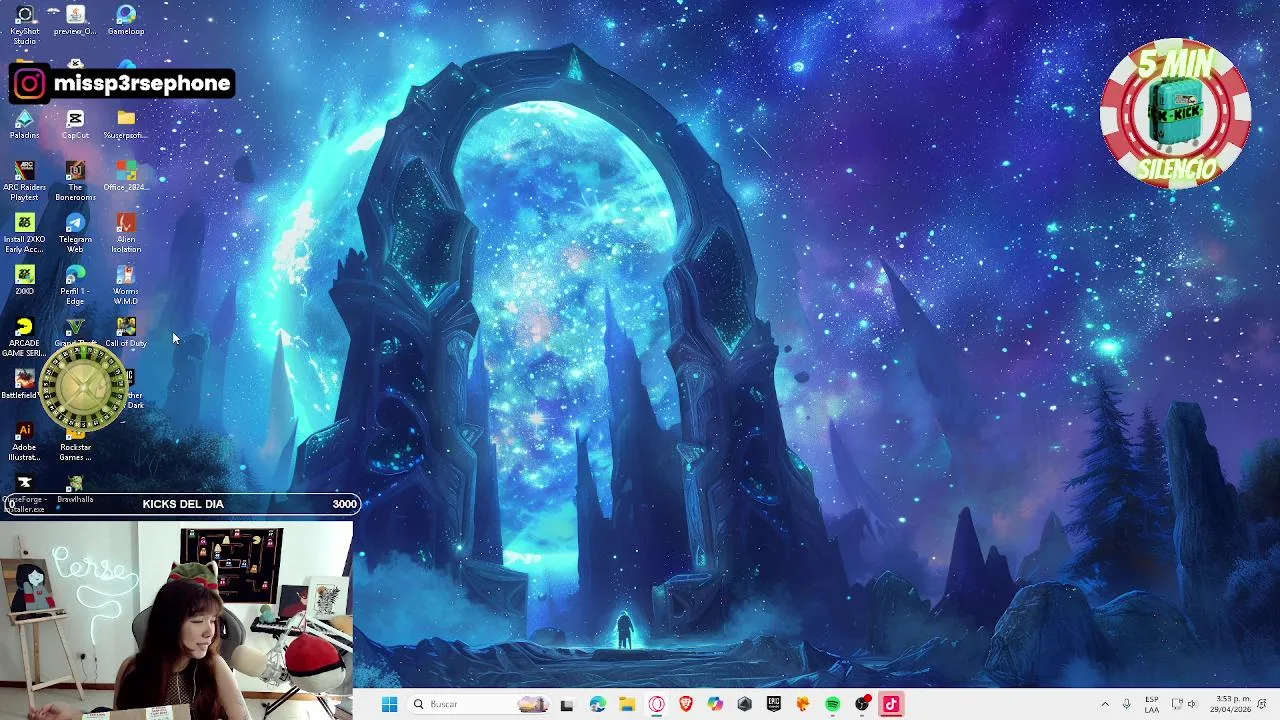Launch Microsoft Edge from the taskbar
The image size is (1280, 720).
(x=597, y=704)
